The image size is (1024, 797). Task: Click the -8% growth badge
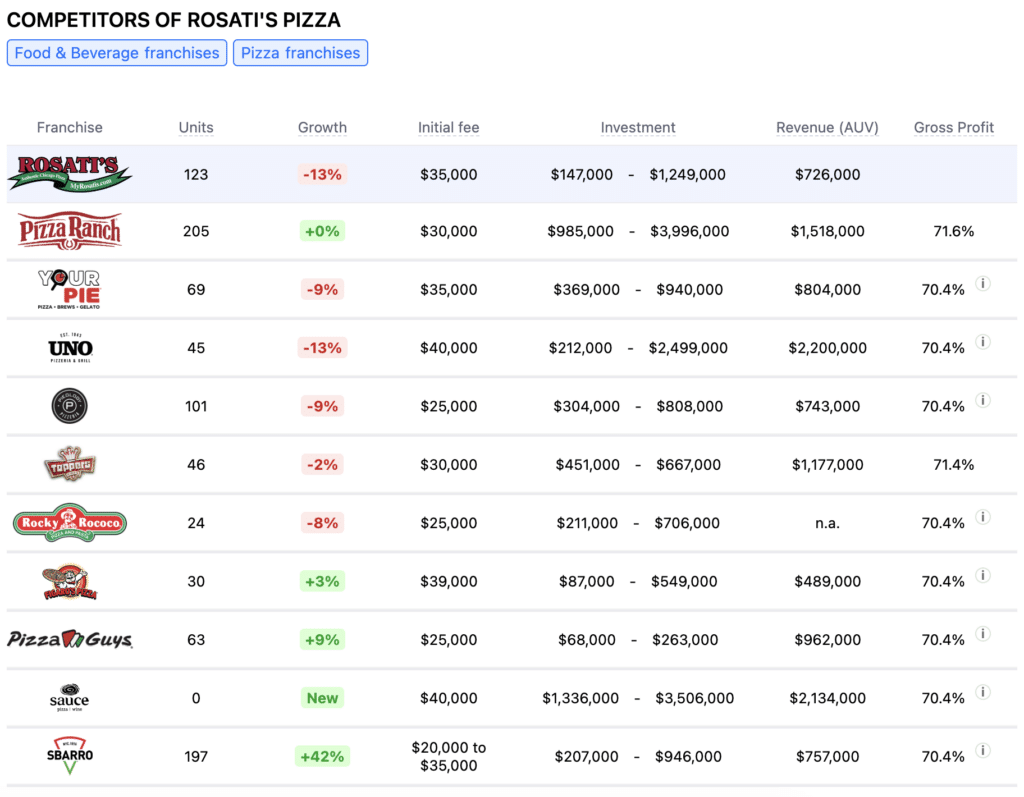322,523
